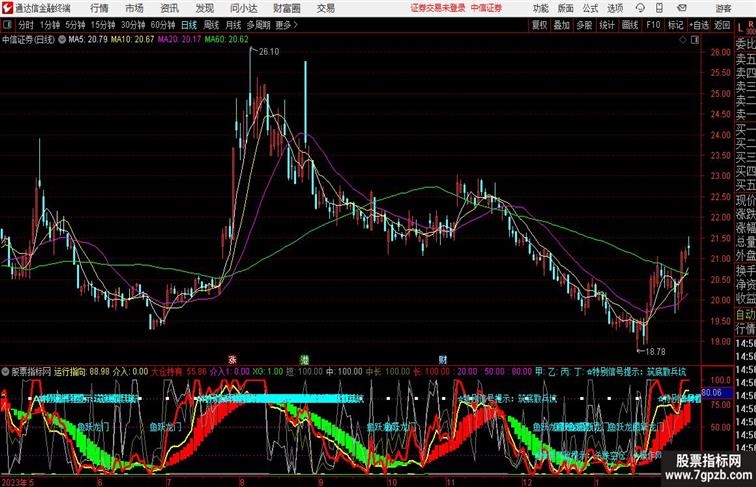Open the mail envelope icon
The height and width of the screenshot is (487, 756).
[682, 8]
